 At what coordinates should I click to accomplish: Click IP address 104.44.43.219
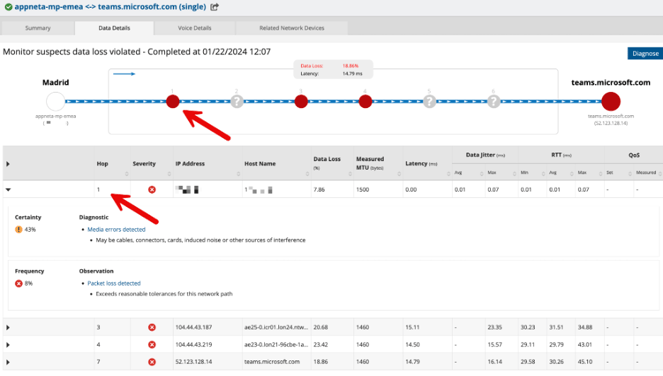[194, 345]
